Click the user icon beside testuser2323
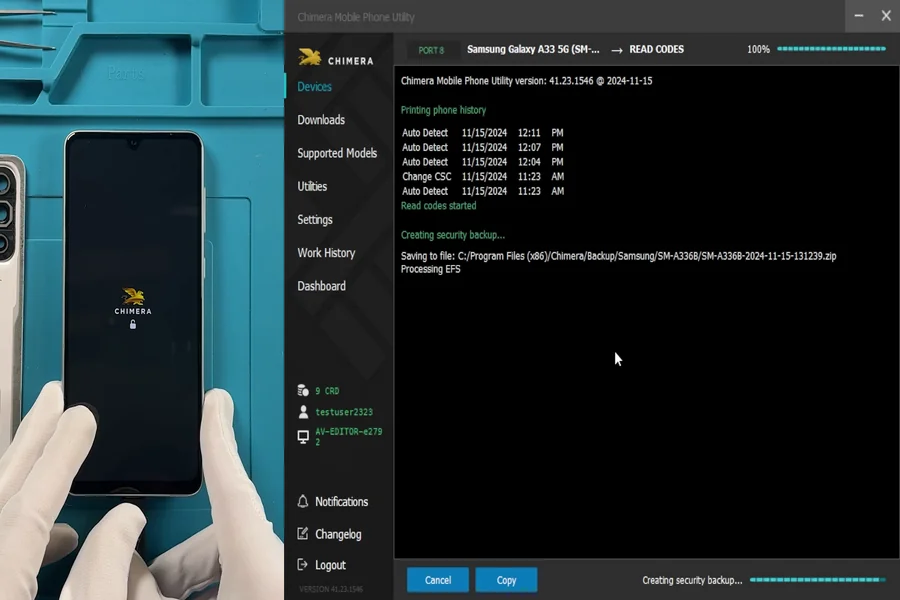Screen dimensions: 900x600 pos(303,412)
